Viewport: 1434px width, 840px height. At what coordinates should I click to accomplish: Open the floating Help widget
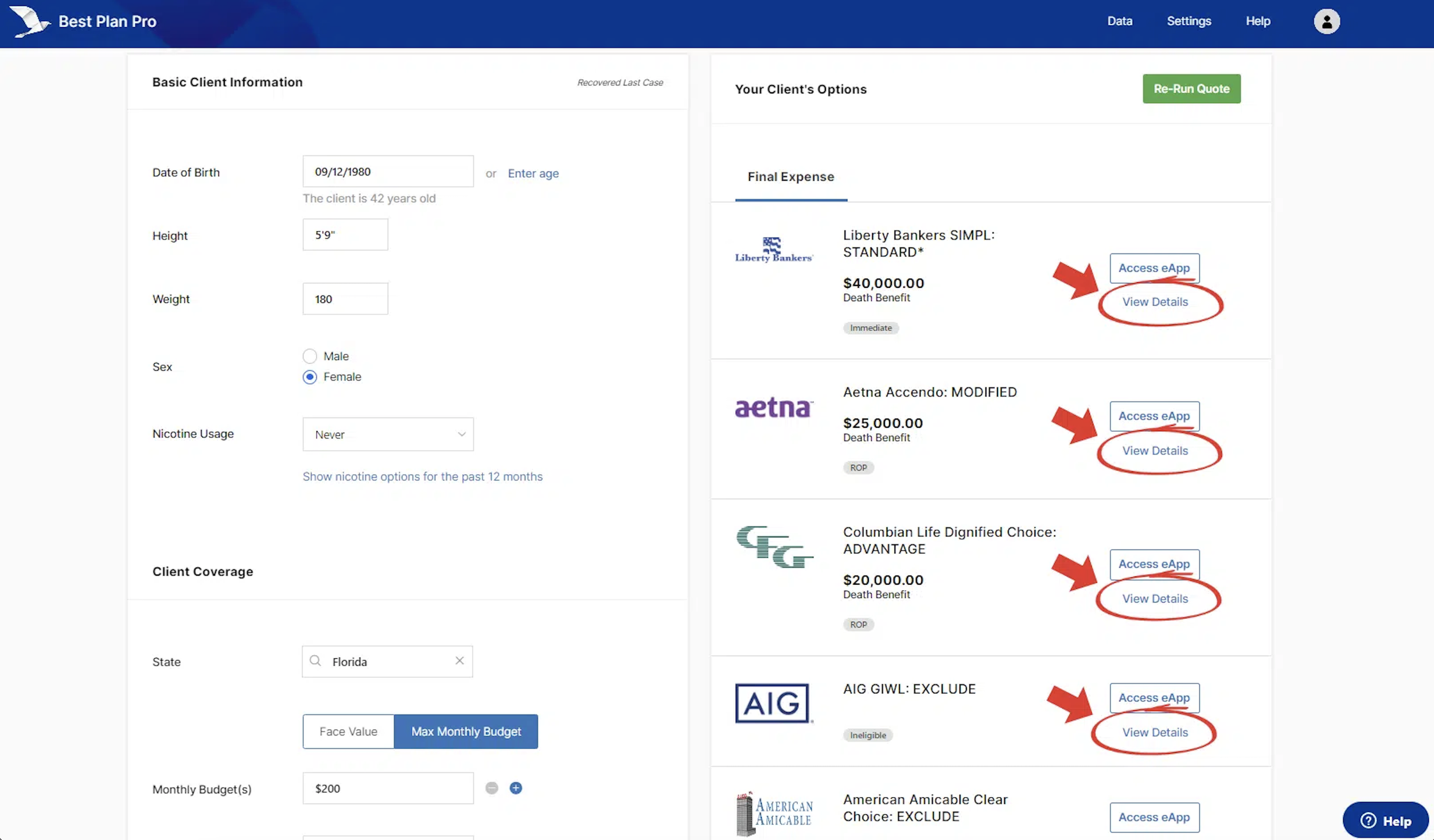pyautogui.click(x=1385, y=821)
